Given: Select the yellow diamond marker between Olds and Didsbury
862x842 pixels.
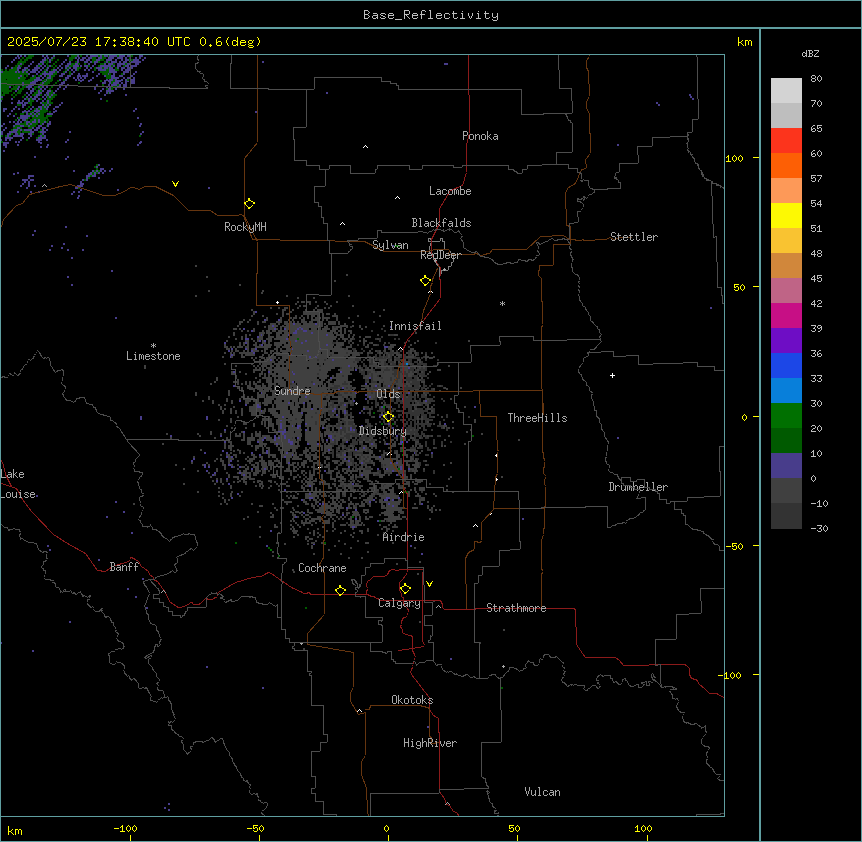Looking at the screenshot, I should tap(388, 417).
